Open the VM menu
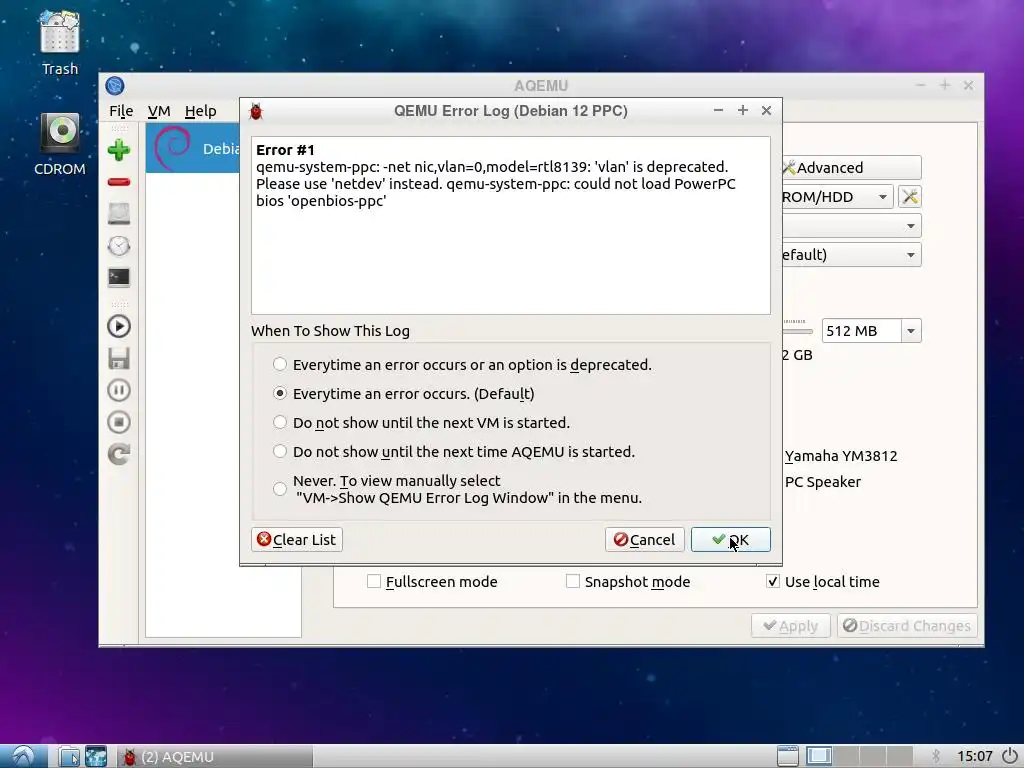This screenshot has width=1024, height=768. (x=159, y=111)
